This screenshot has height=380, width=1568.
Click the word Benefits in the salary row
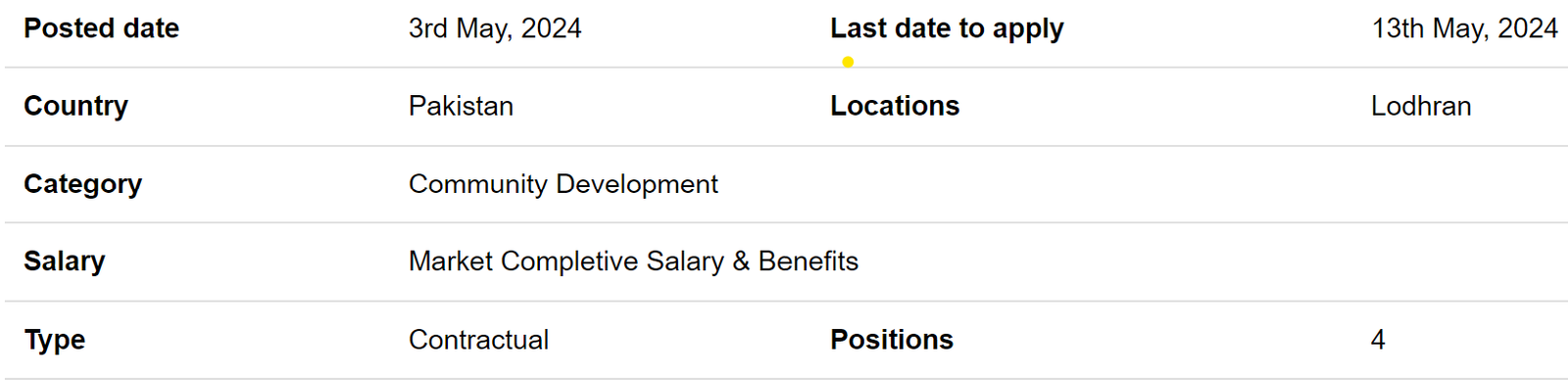coord(808,261)
